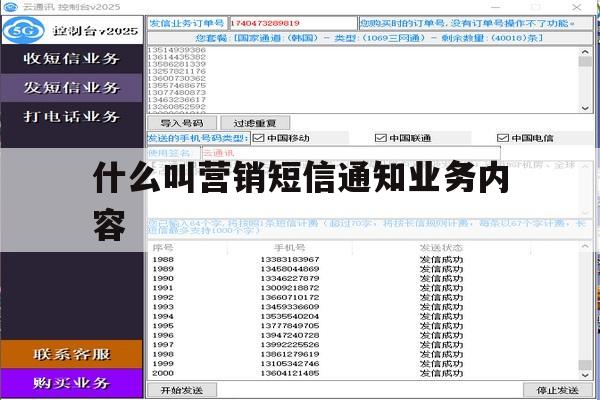Screen dimensions: 600x400
Task: Click phone number 13105342746
Action: [x=290, y=364]
